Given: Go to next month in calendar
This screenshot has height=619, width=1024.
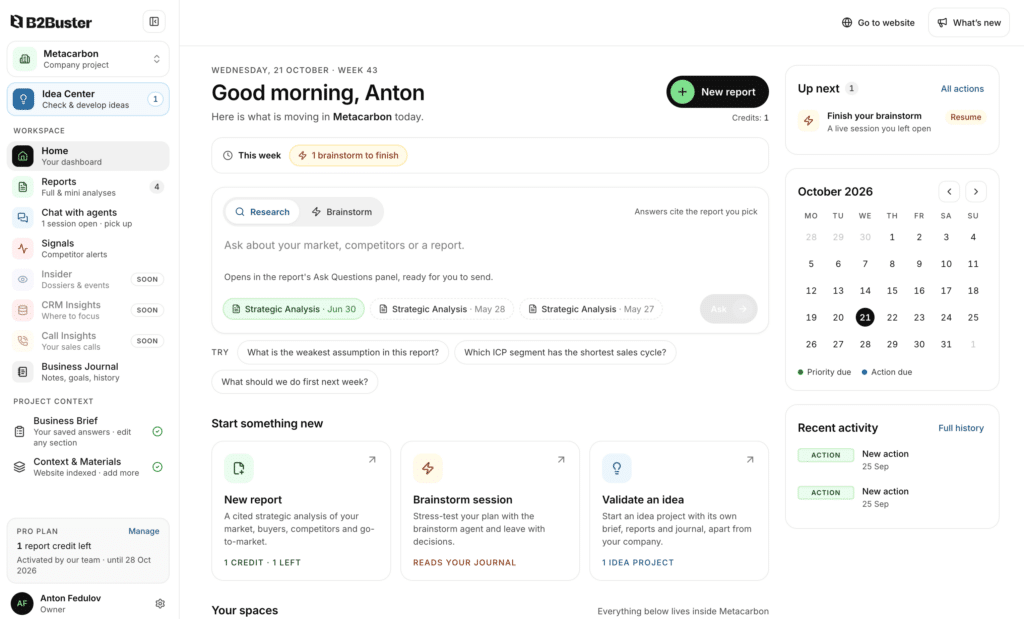Looking at the screenshot, I should [976, 191].
